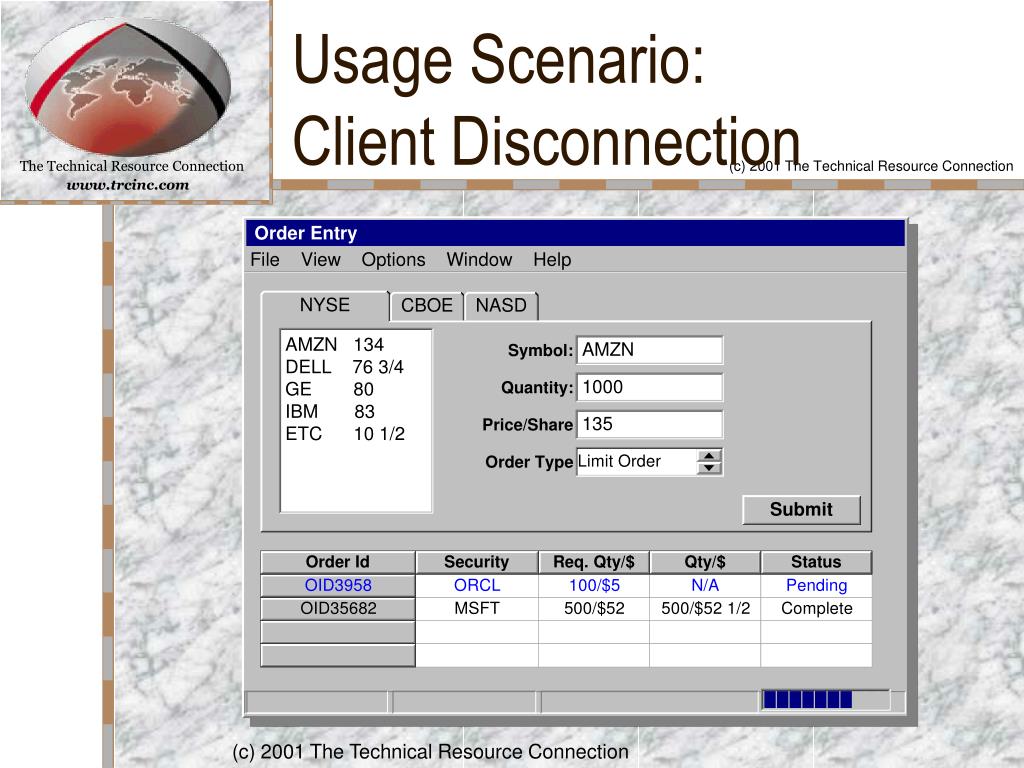
Task: Click the Order Type up arrow
Action: point(709,455)
